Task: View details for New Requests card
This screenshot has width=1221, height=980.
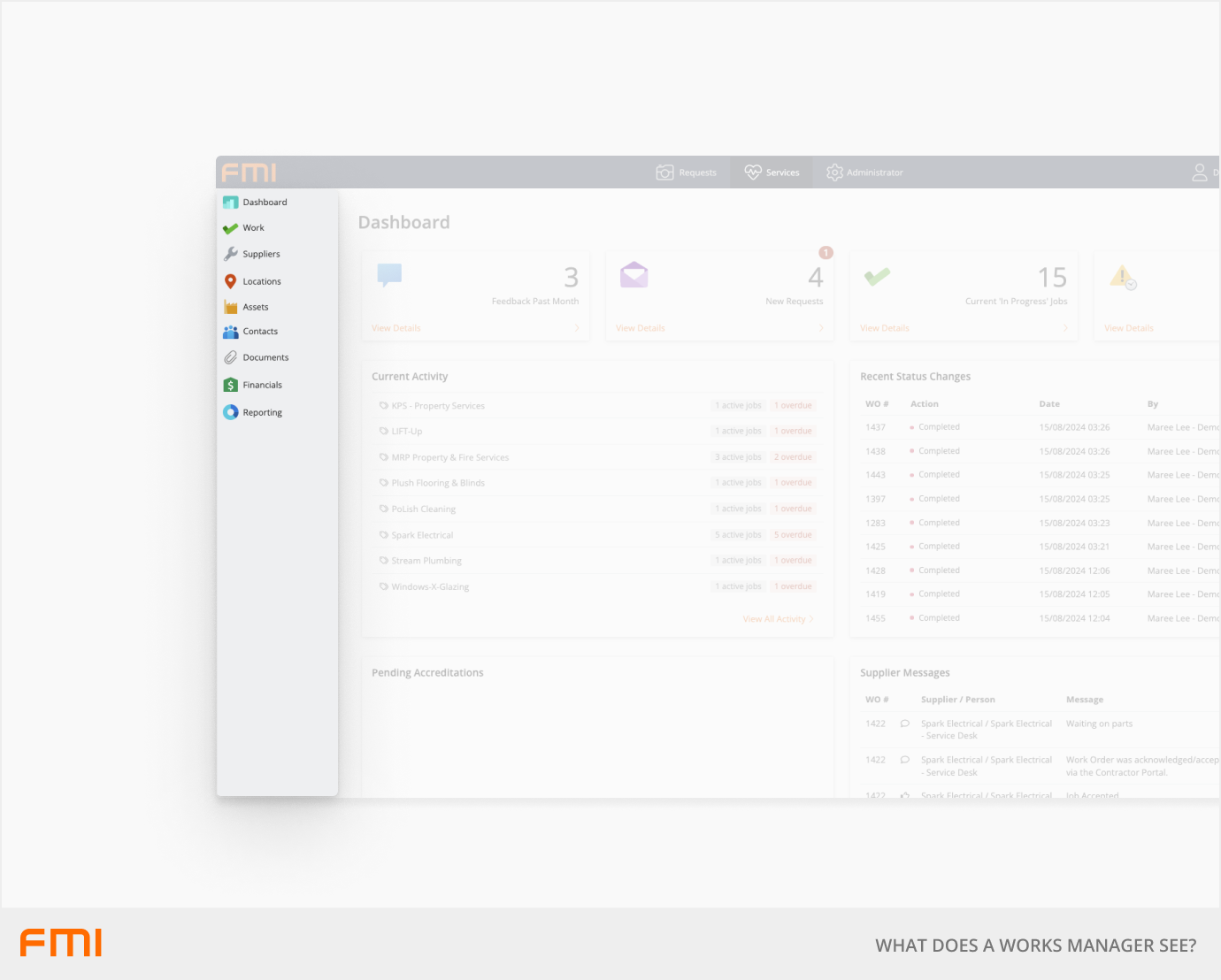Action: pyautogui.click(x=641, y=328)
